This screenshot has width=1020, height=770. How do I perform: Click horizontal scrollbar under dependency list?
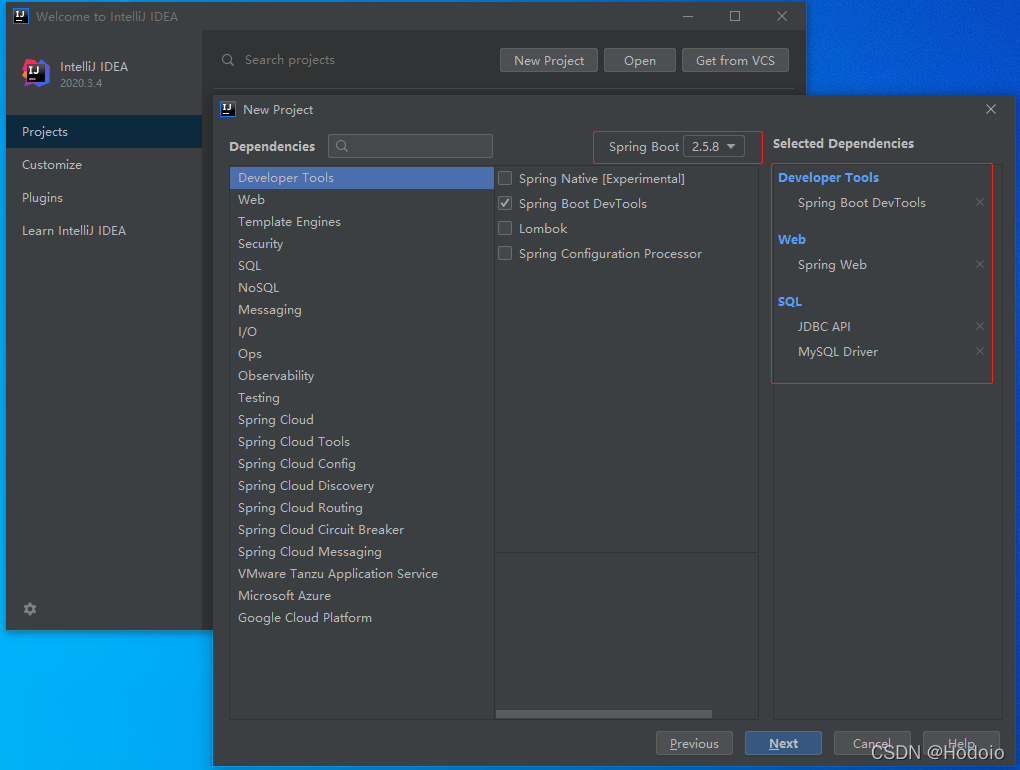tap(604, 714)
